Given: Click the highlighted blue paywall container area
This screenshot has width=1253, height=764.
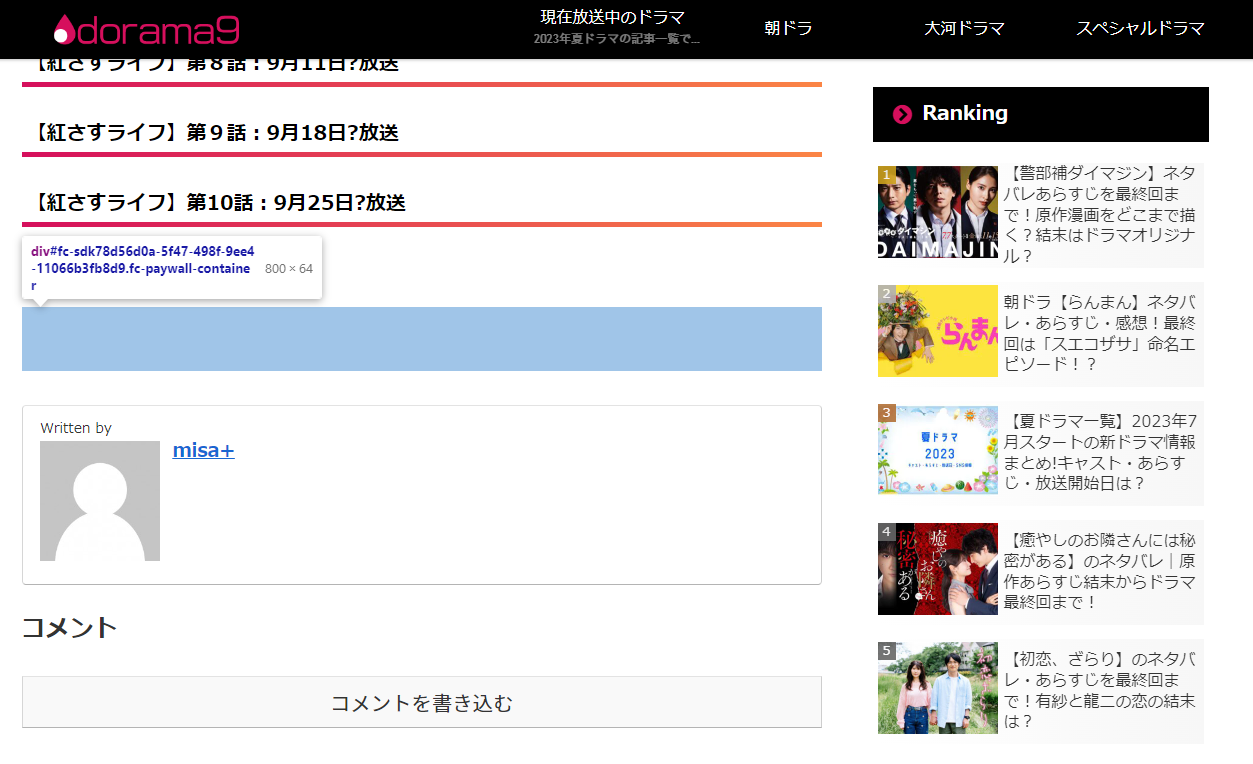Looking at the screenshot, I should [422, 339].
